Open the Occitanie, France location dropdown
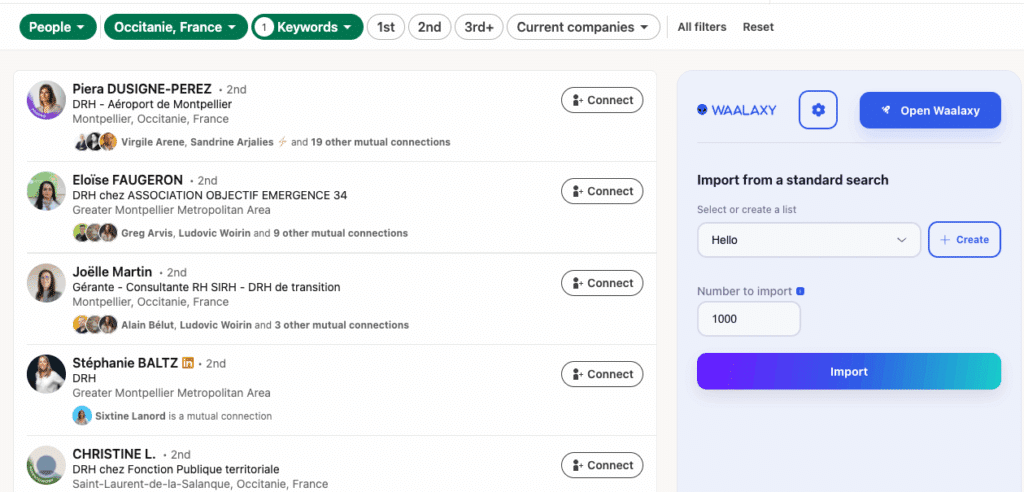This screenshot has width=1024, height=492. coord(176,27)
